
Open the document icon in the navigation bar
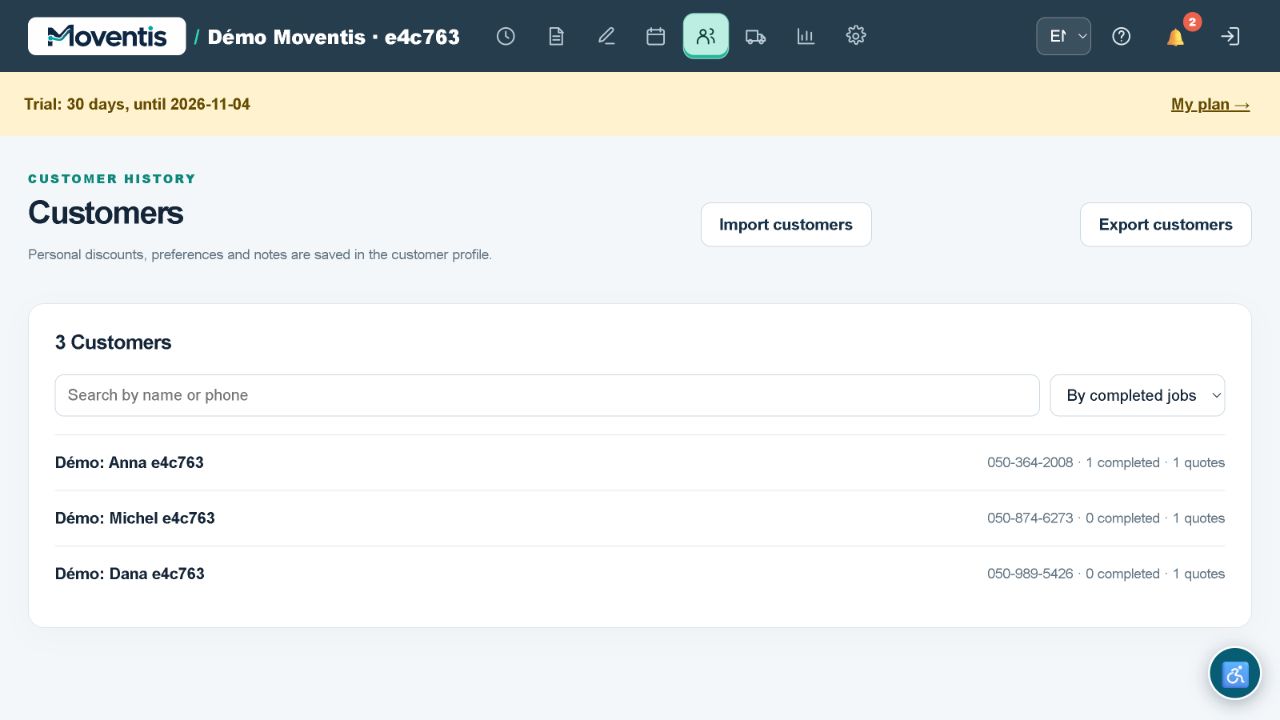[556, 36]
